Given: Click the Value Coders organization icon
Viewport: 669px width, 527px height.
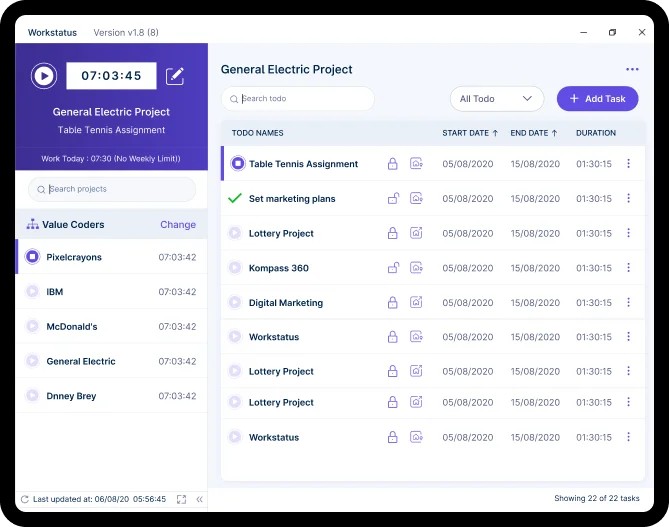Looking at the screenshot, I should coord(33,224).
